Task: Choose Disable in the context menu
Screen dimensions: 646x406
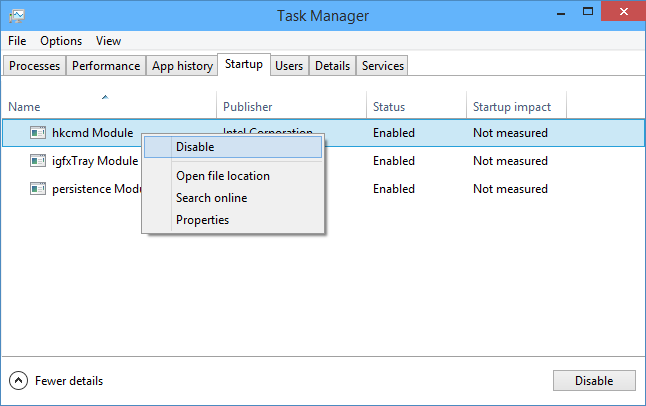Action: coord(233,147)
